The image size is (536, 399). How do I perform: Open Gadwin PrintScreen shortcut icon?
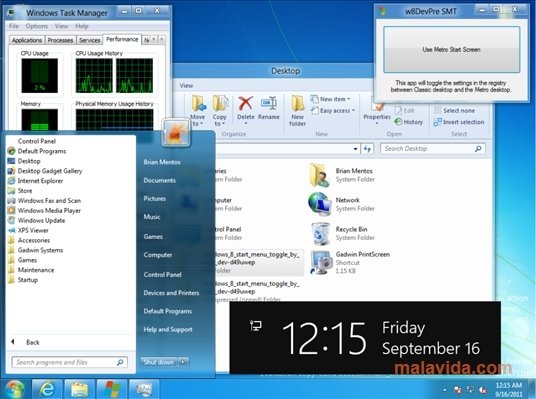(321, 263)
